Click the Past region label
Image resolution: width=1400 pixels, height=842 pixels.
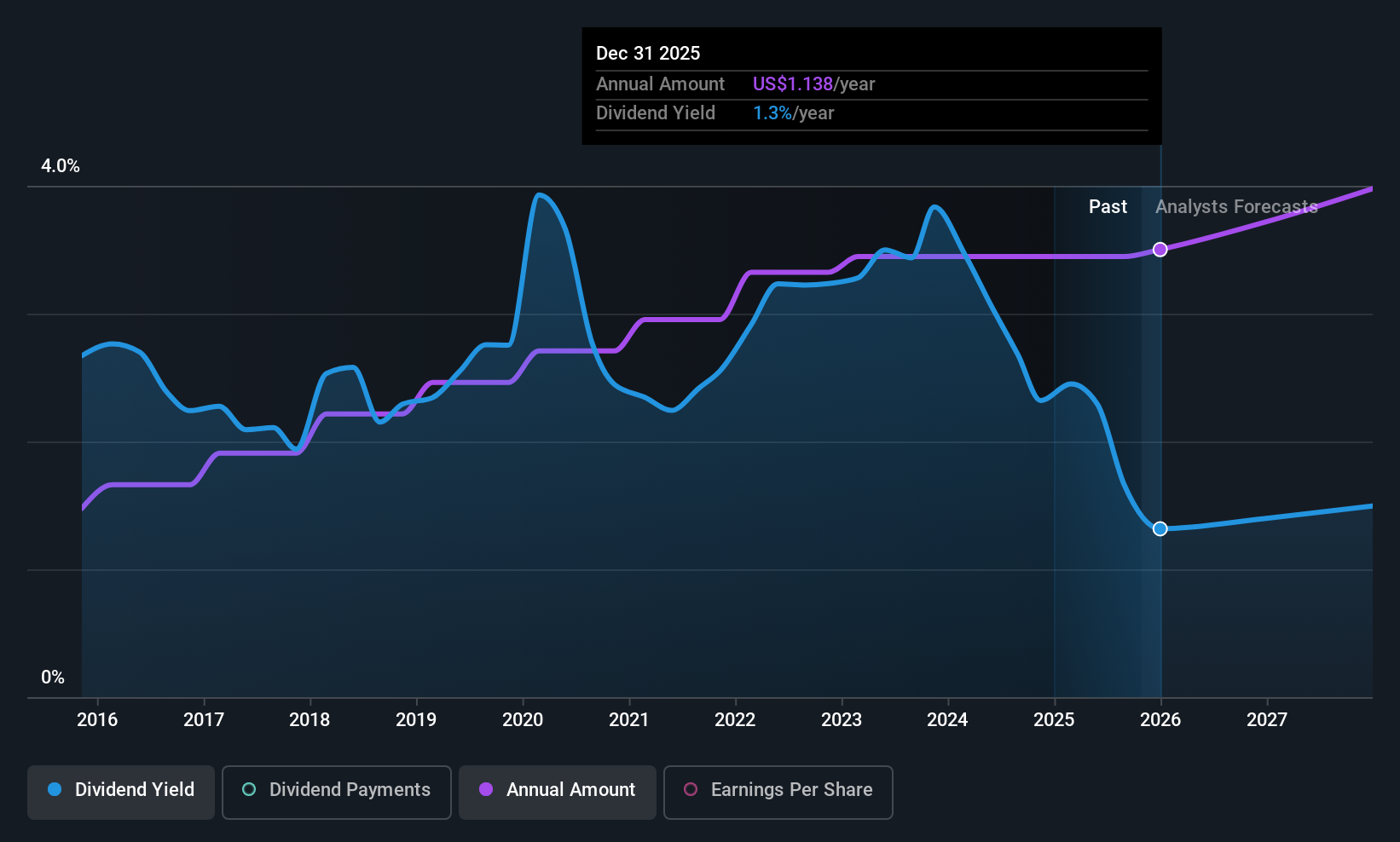[x=1108, y=207]
